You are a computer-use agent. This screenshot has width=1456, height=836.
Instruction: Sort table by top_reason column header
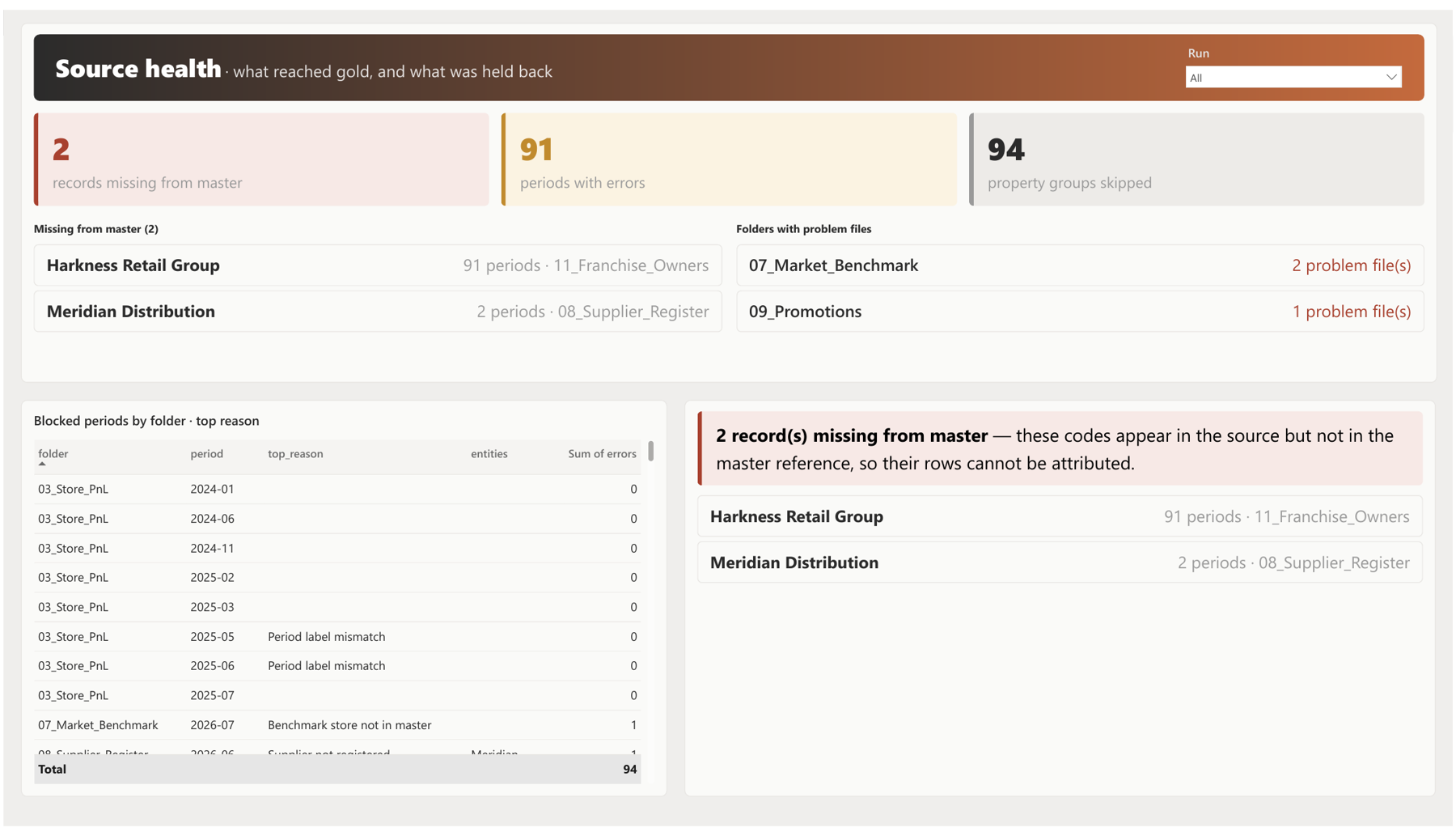[295, 454]
